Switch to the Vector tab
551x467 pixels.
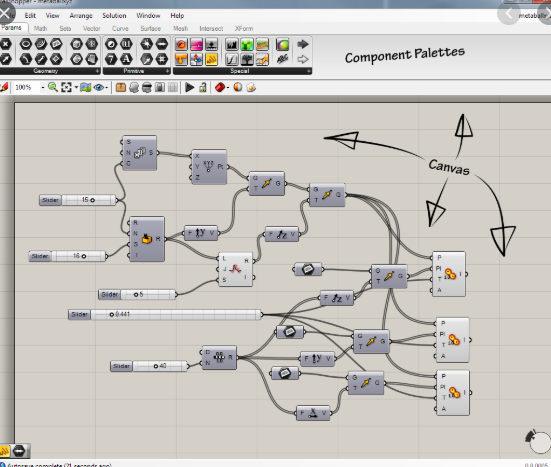click(x=91, y=28)
